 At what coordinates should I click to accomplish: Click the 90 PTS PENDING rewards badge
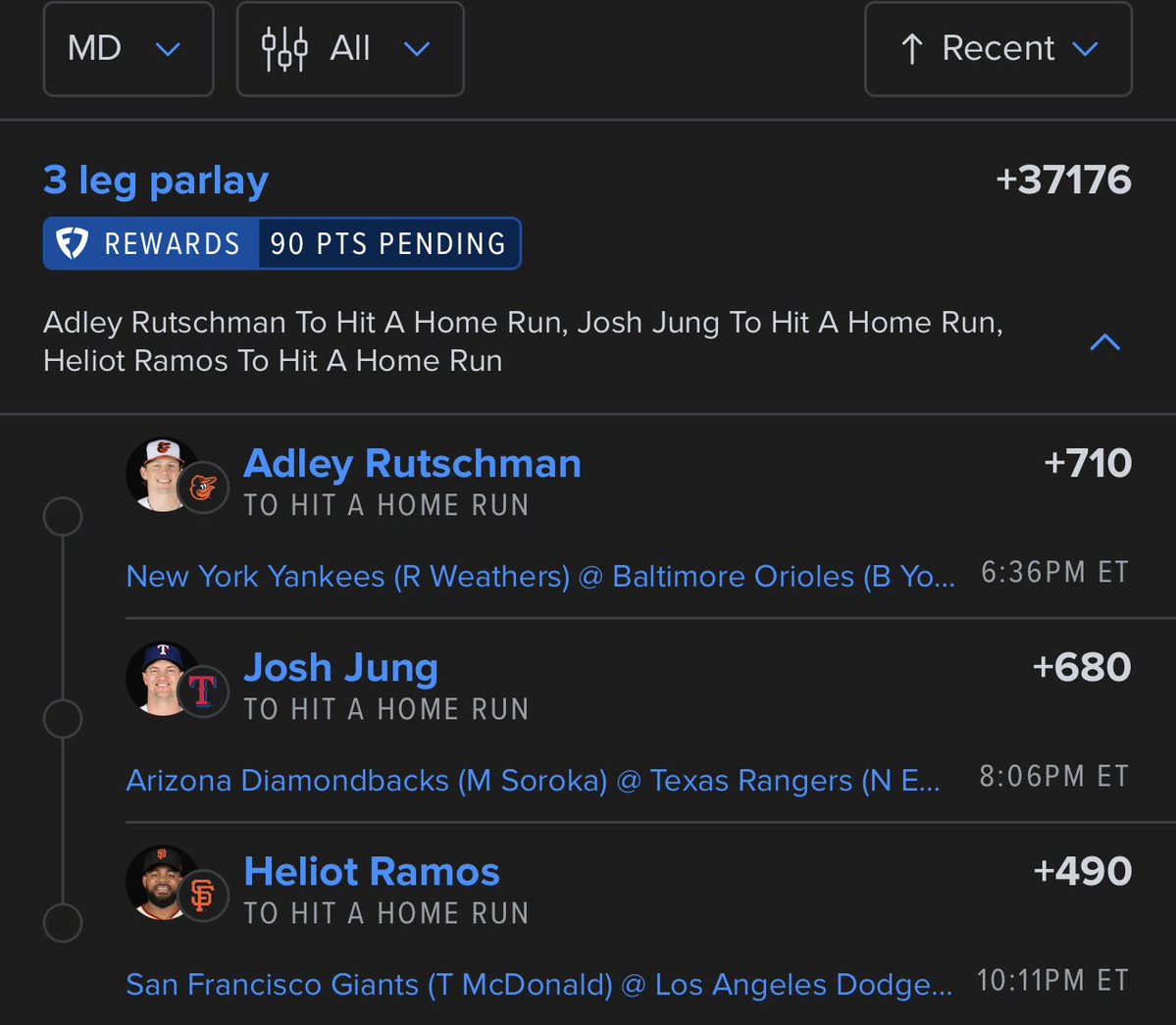[388, 243]
